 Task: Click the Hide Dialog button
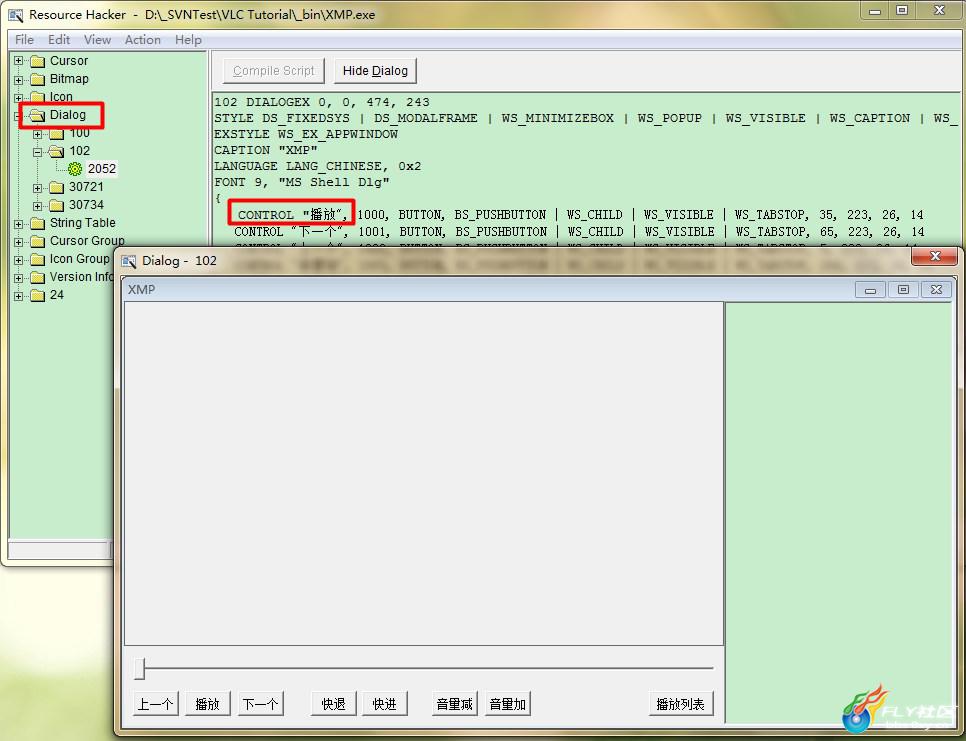point(375,71)
